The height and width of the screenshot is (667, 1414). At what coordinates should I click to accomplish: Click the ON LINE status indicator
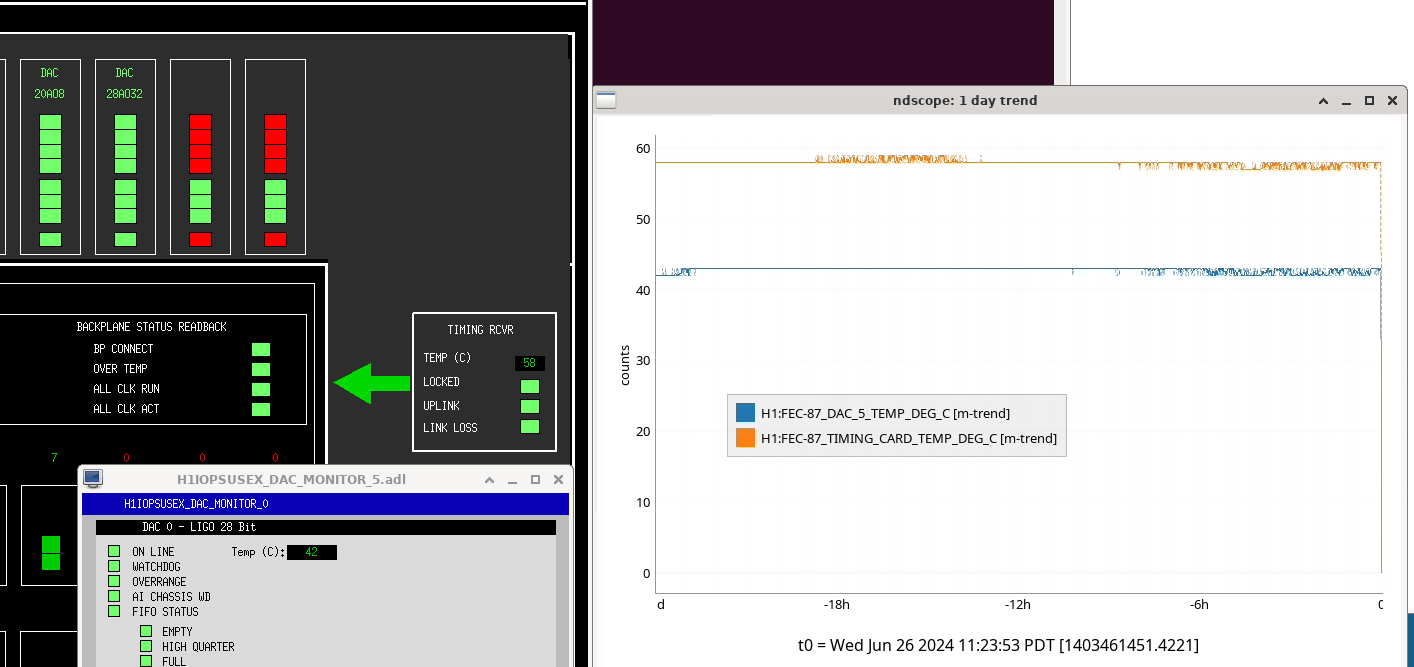coord(114,551)
